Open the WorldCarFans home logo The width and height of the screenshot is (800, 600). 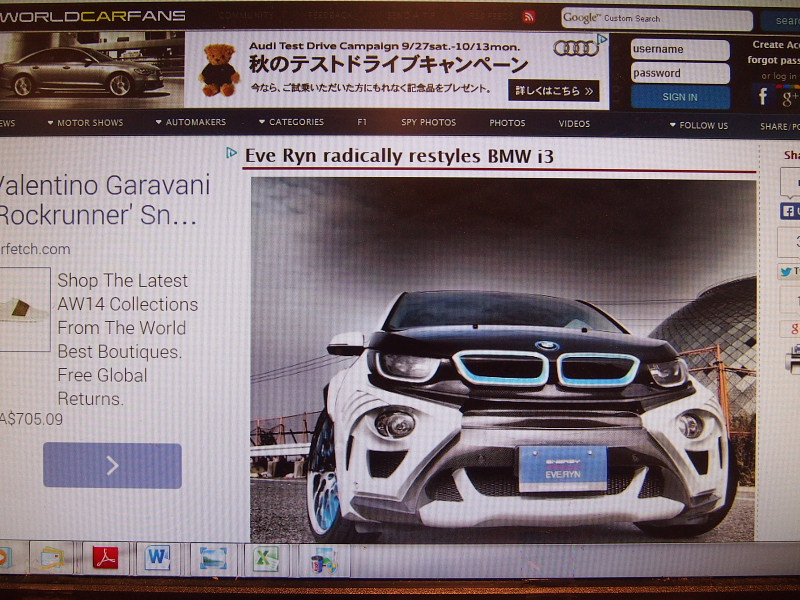[x=92, y=16]
